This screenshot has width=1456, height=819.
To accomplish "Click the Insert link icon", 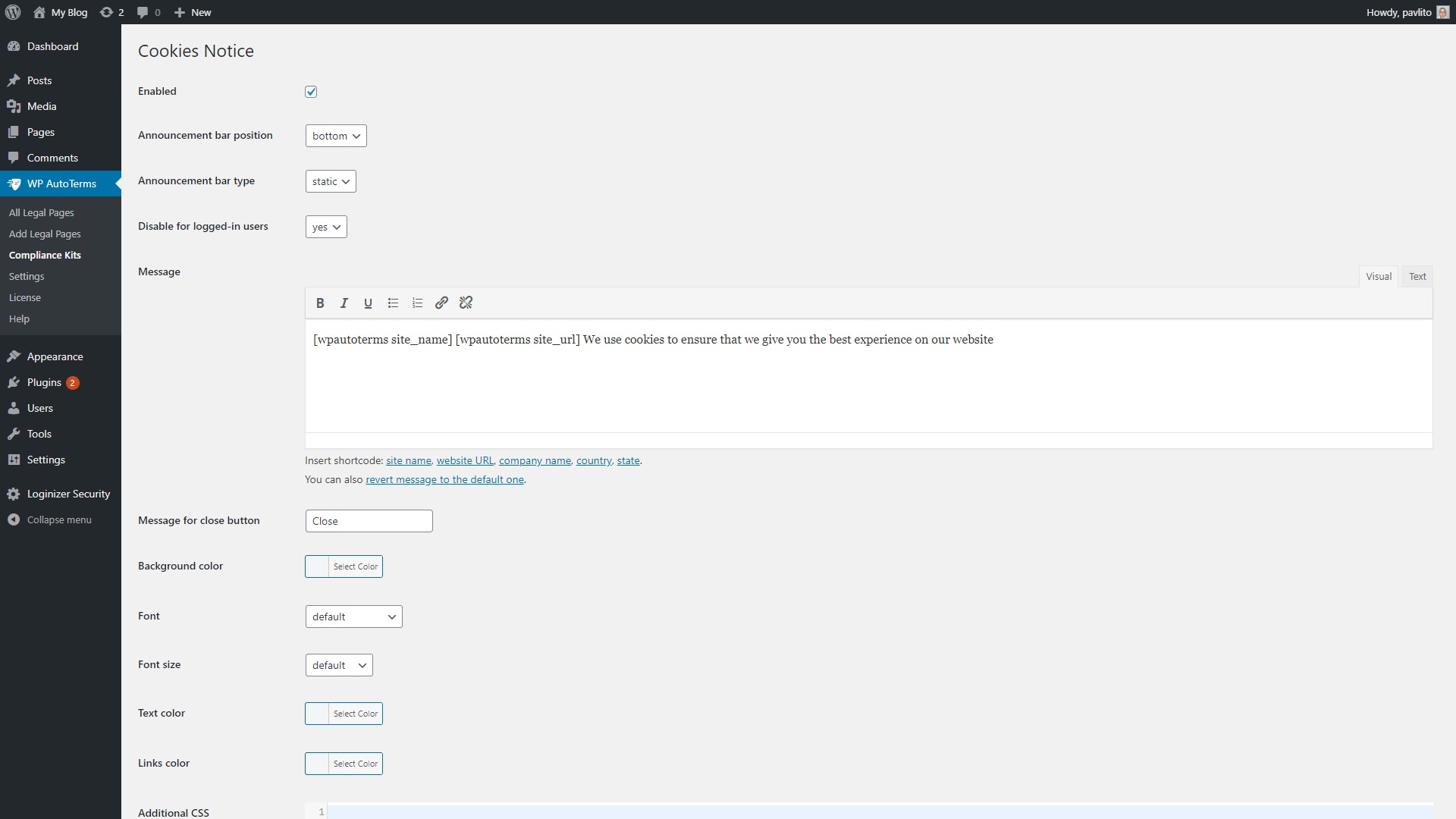I will (x=441, y=302).
